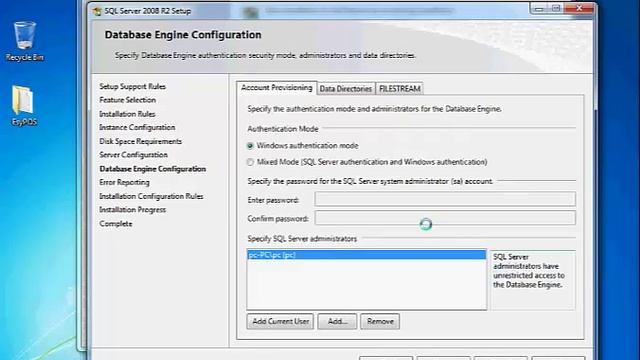This screenshot has height=360, width=640.
Task: Click Database Engine Configuration step
Action: [152, 169]
